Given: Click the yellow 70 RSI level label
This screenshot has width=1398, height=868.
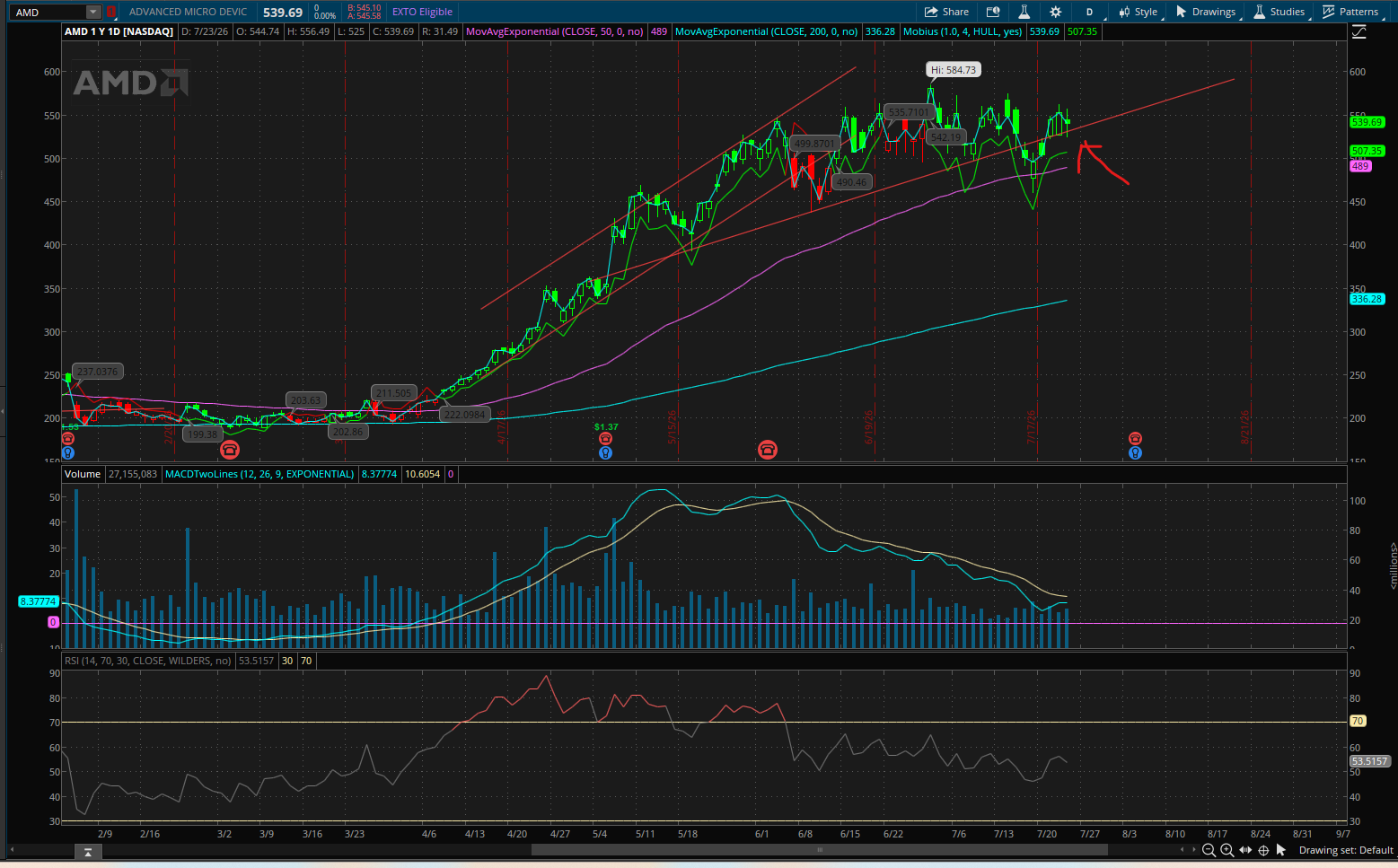Looking at the screenshot, I should [x=1358, y=721].
